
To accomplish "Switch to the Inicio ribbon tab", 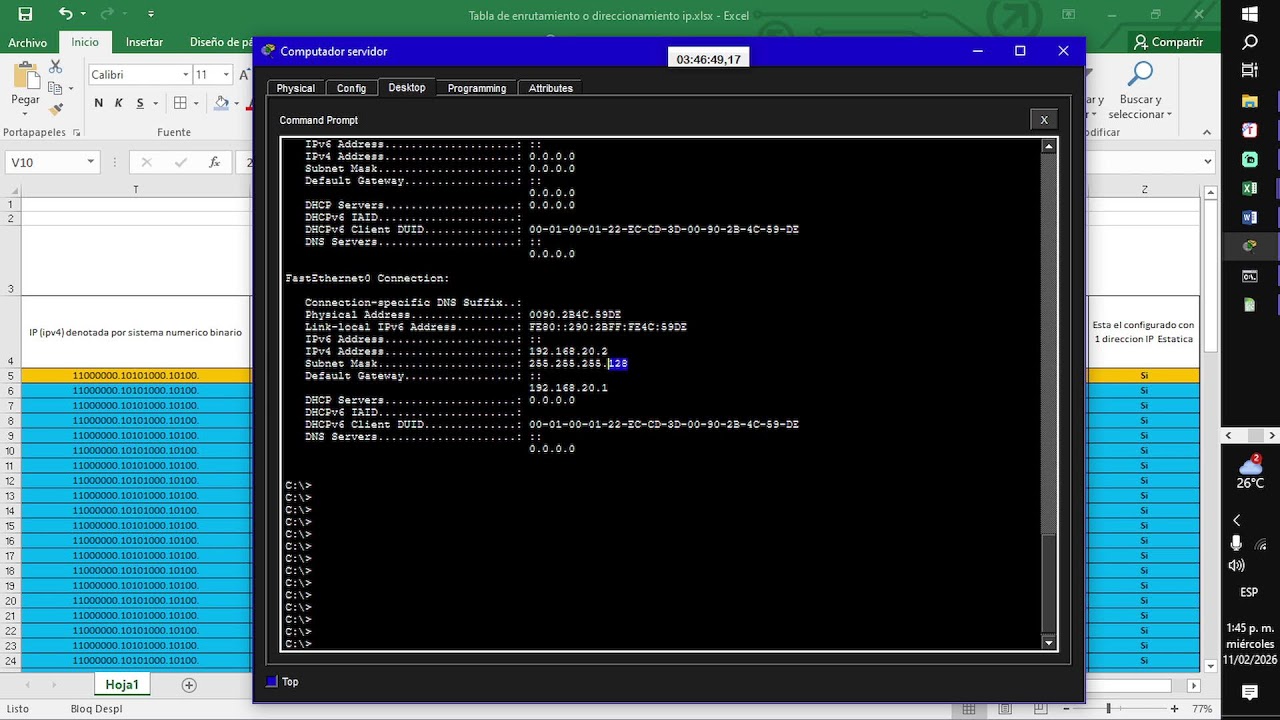I will [x=85, y=42].
